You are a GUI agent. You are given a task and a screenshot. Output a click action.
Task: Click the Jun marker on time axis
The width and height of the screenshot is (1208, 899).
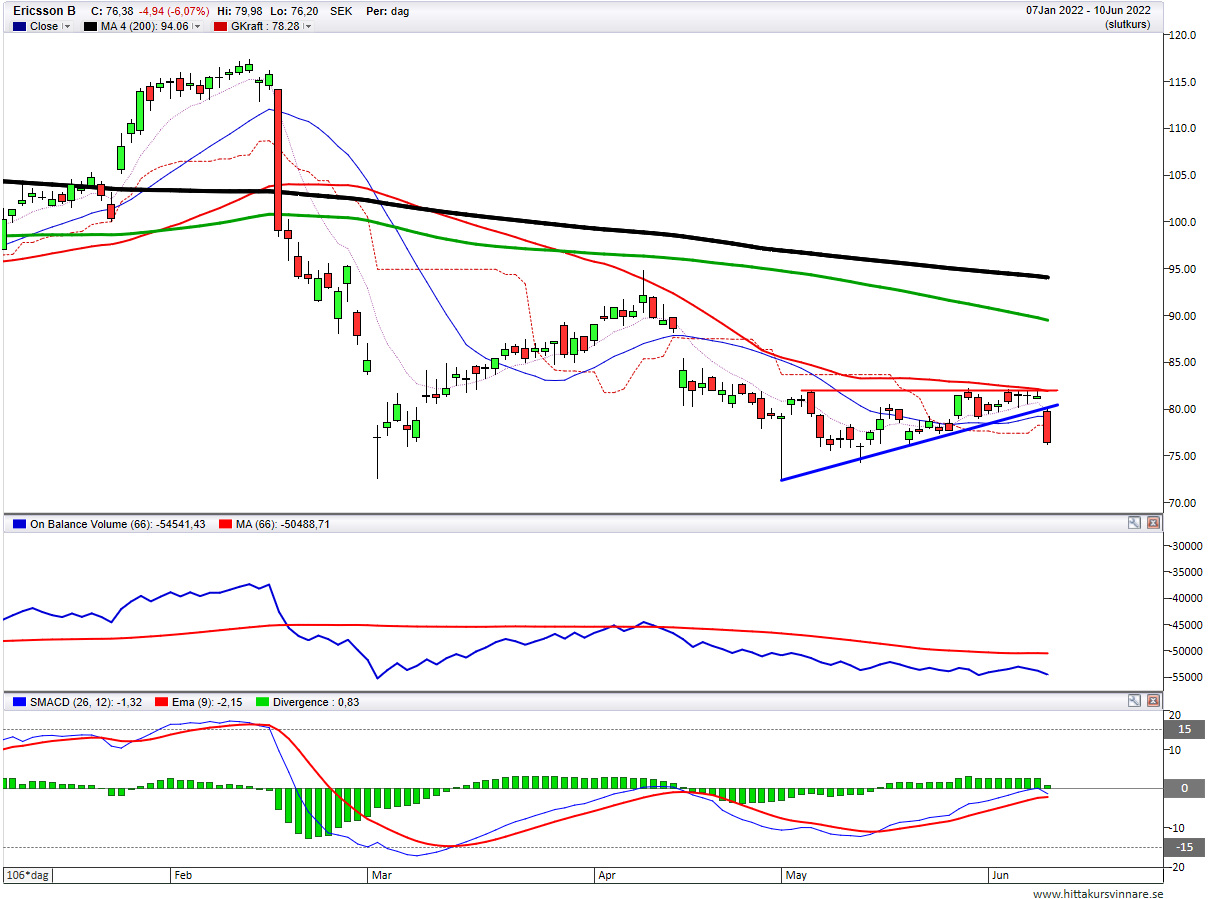pos(1001,875)
